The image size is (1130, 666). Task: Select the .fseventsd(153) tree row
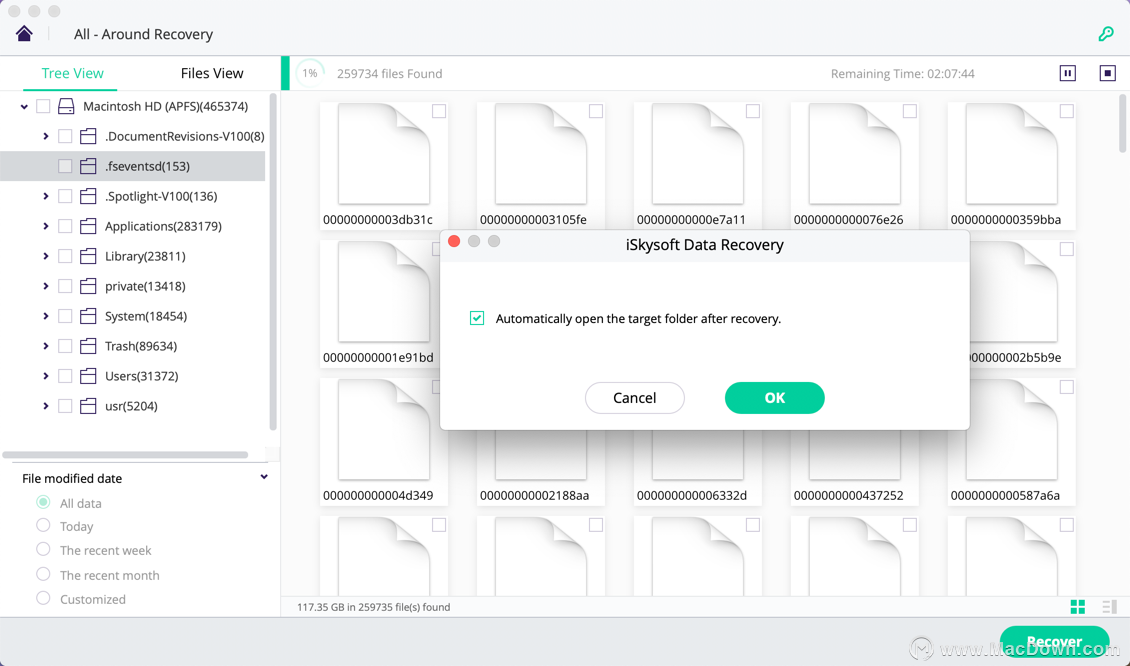133,166
